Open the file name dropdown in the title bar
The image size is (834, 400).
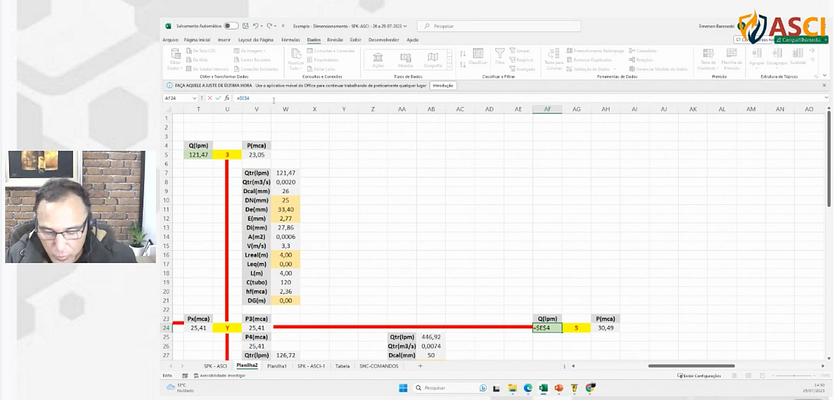point(405,26)
